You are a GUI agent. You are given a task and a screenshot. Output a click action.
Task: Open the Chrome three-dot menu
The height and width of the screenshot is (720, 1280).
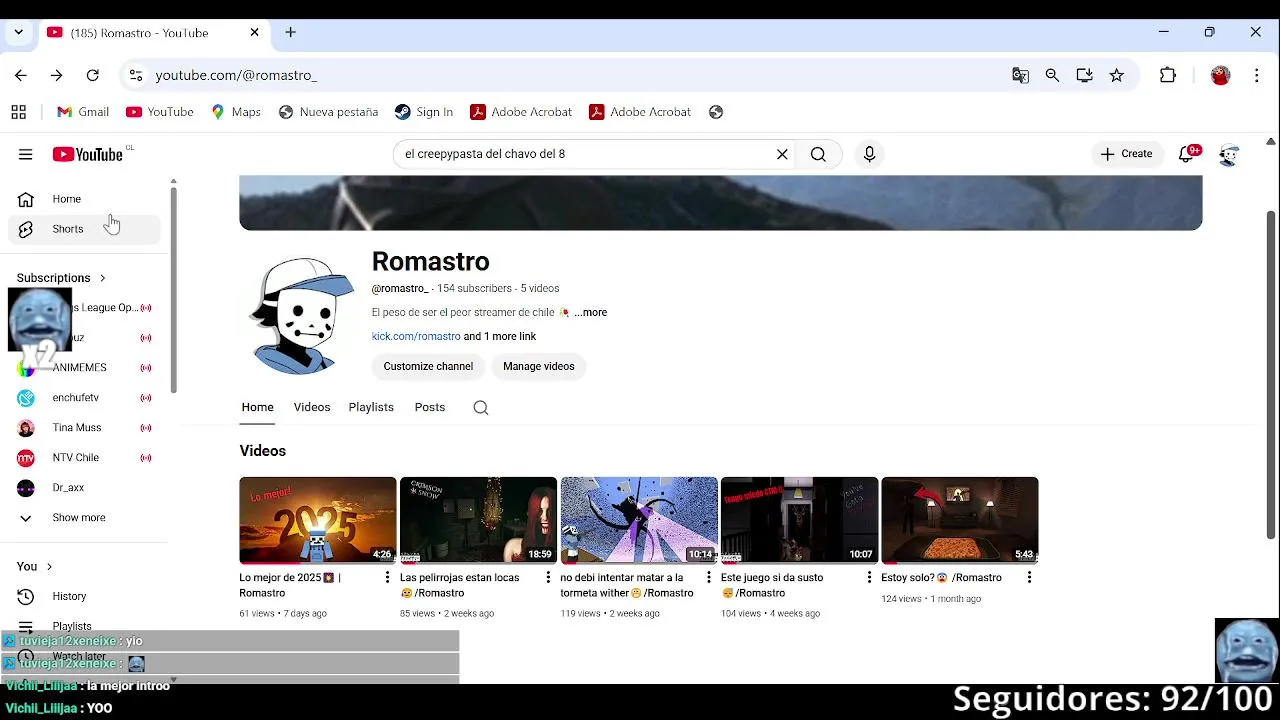1257,75
